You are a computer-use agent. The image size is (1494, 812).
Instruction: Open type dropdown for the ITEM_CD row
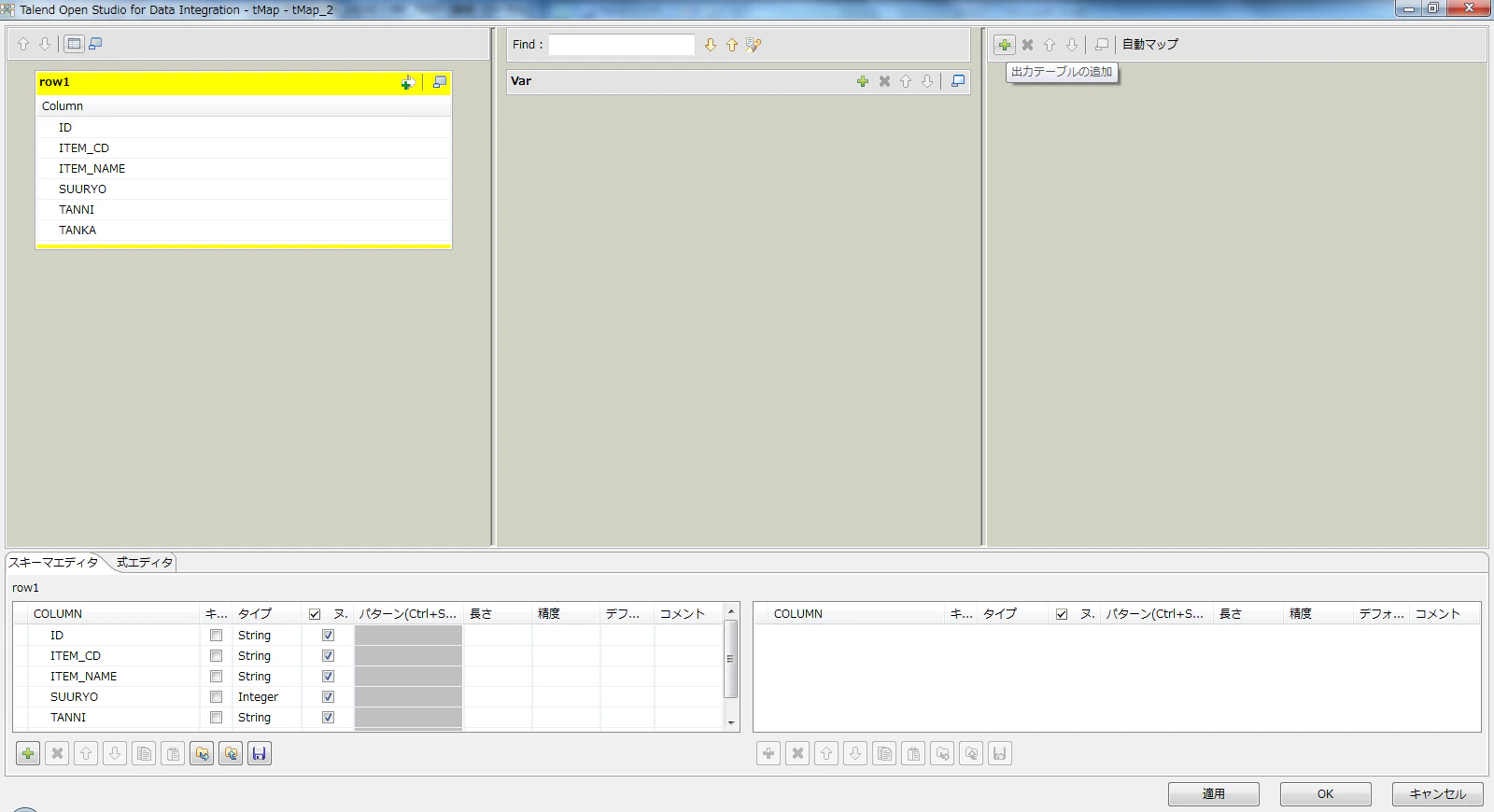tap(266, 656)
